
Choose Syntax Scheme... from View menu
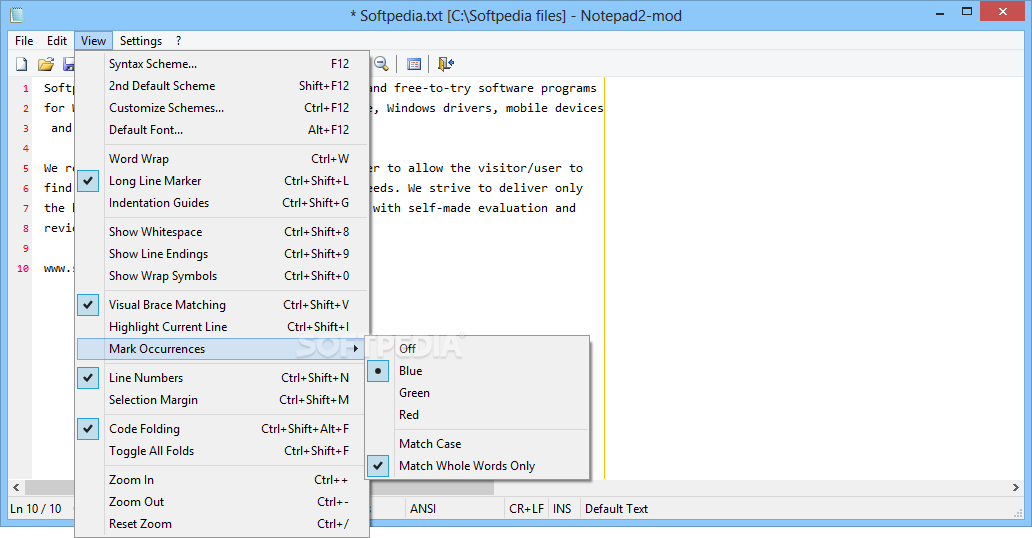pos(222,64)
